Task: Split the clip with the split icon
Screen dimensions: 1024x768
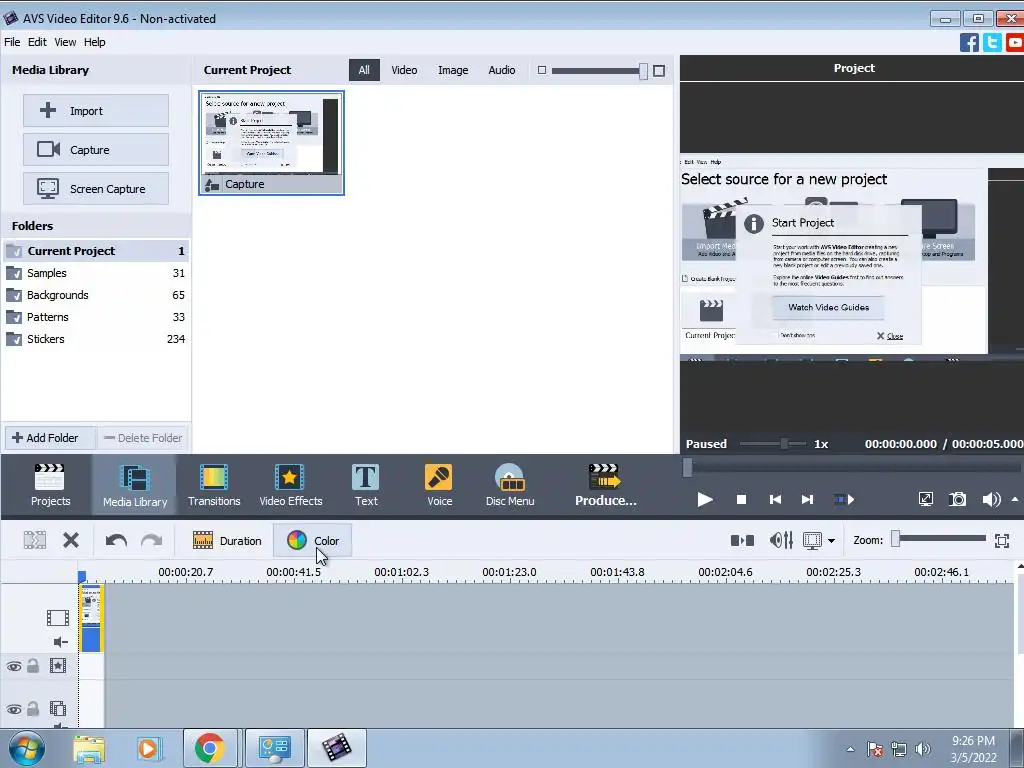Action: pos(35,540)
